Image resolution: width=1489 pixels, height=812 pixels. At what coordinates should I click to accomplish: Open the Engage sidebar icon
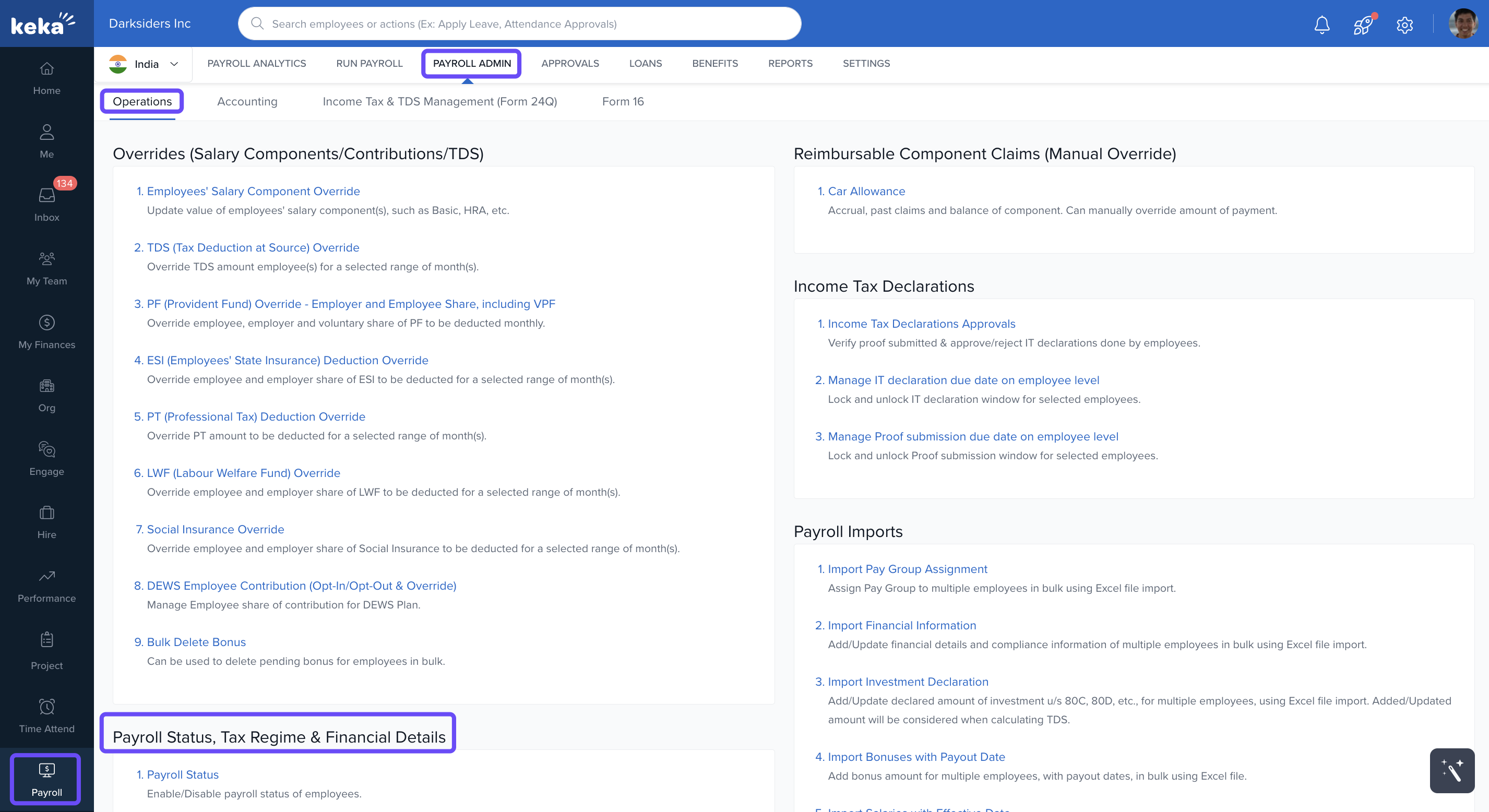coord(47,458)
